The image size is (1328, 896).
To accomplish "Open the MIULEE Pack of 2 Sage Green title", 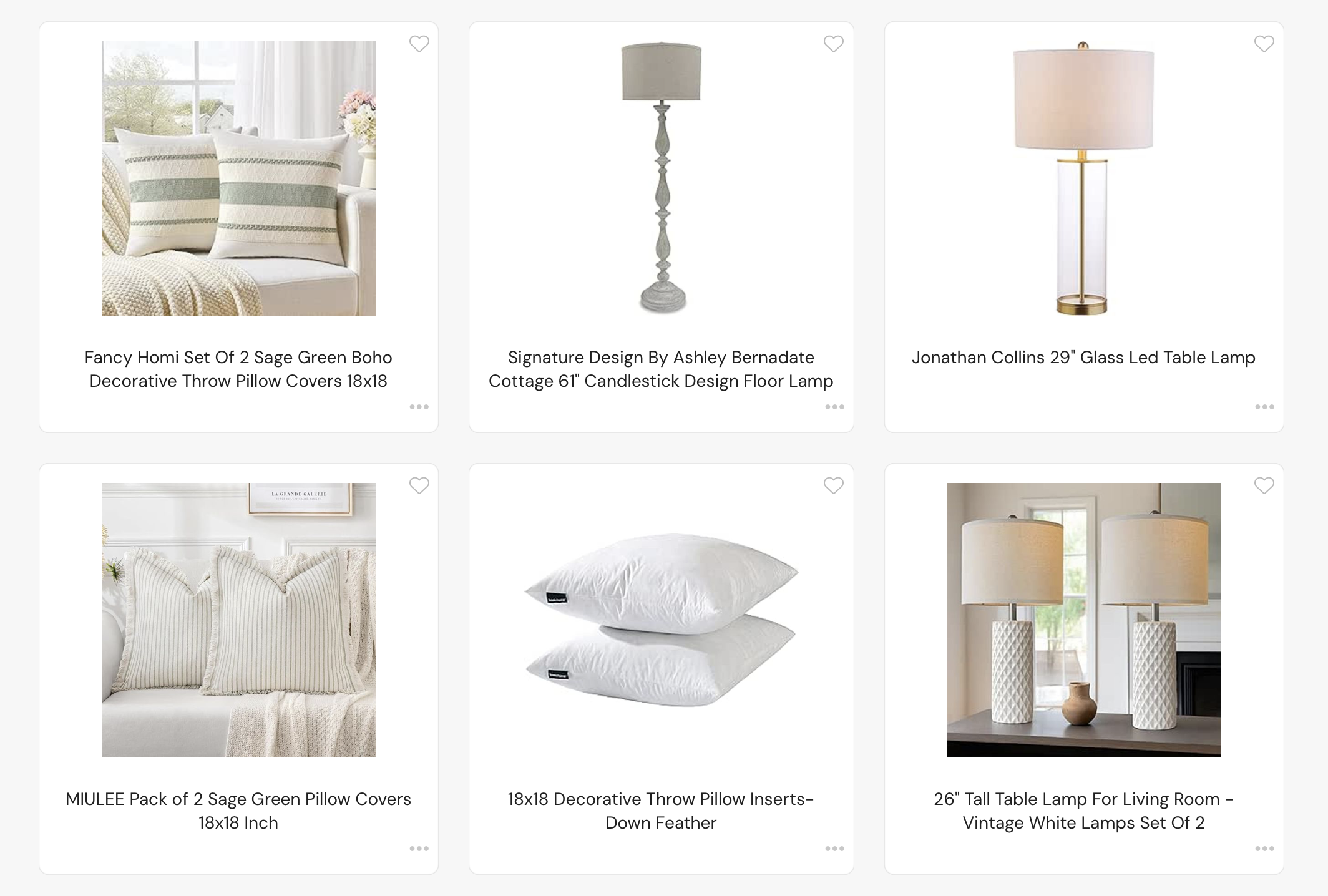I will click(238, 811).
